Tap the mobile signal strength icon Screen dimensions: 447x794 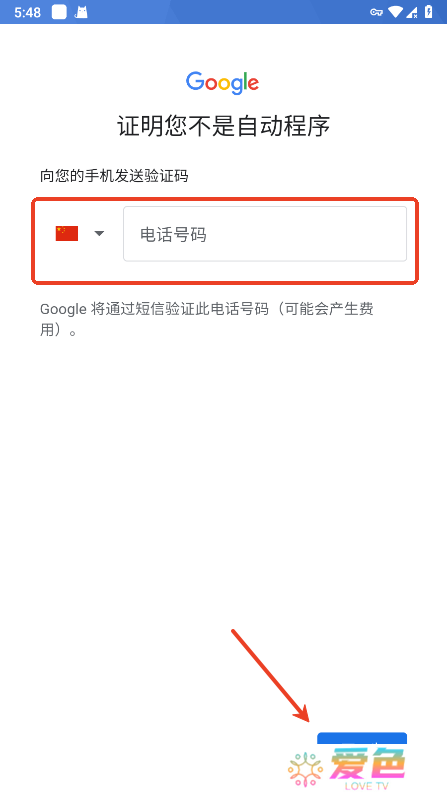(412, 12)
